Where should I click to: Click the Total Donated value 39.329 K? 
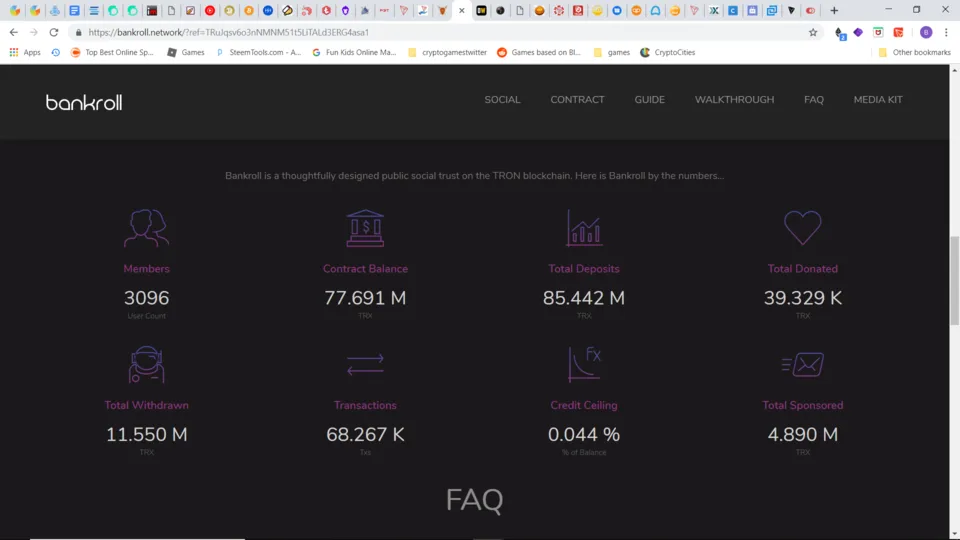803,298
